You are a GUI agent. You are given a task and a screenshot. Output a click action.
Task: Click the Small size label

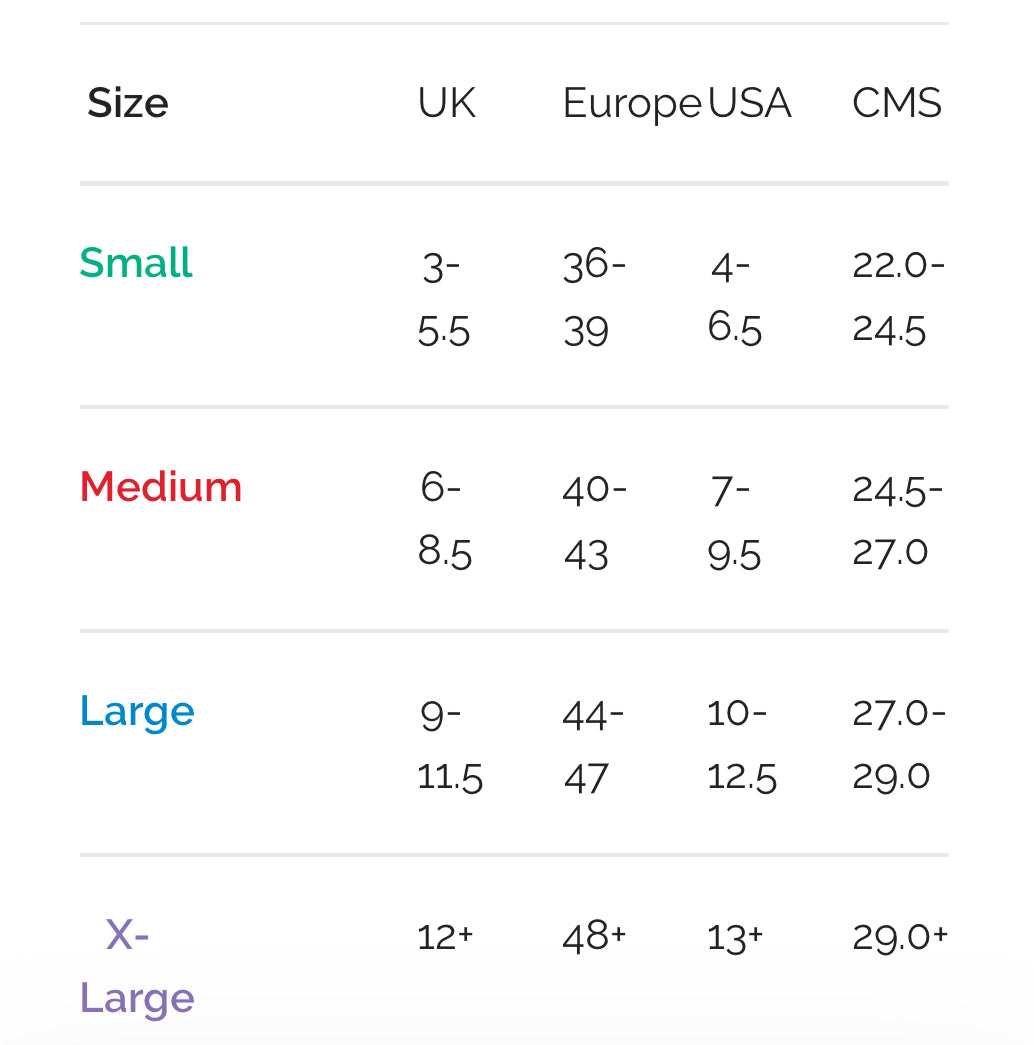[x=136, y=263]
